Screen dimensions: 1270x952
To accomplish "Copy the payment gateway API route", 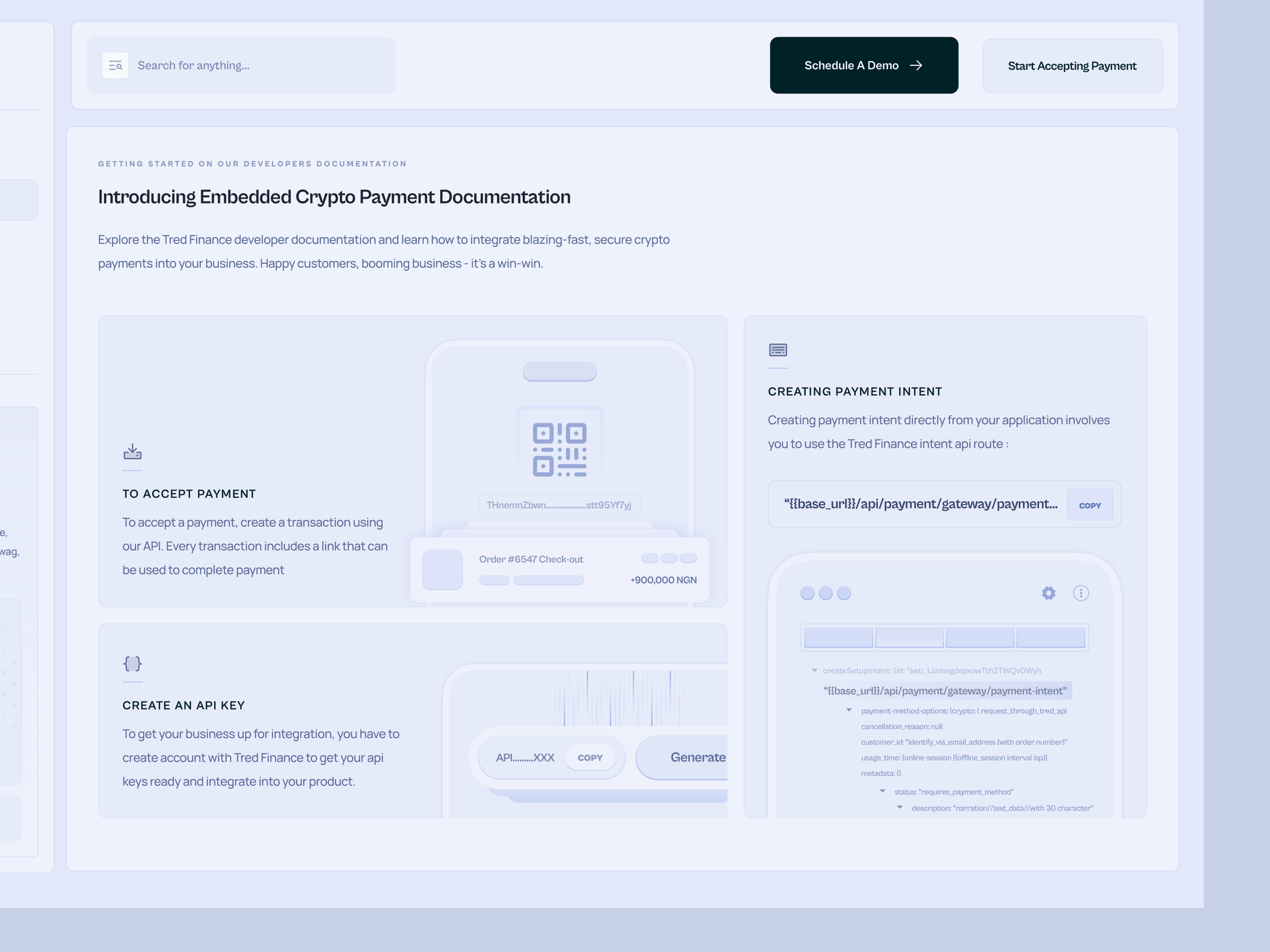I will click(1090, 505).
